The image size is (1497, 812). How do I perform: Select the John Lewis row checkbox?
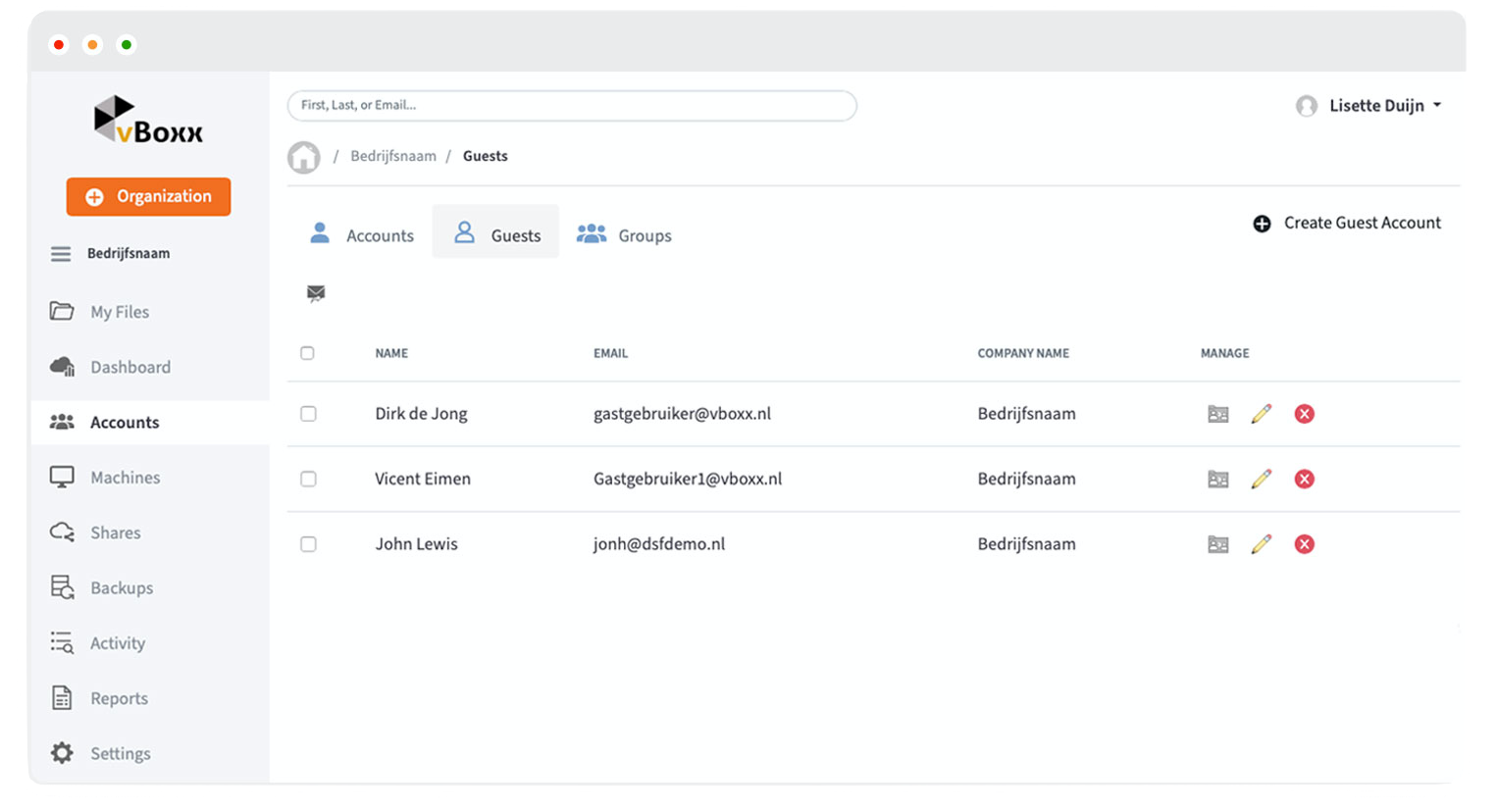point(308,544)
